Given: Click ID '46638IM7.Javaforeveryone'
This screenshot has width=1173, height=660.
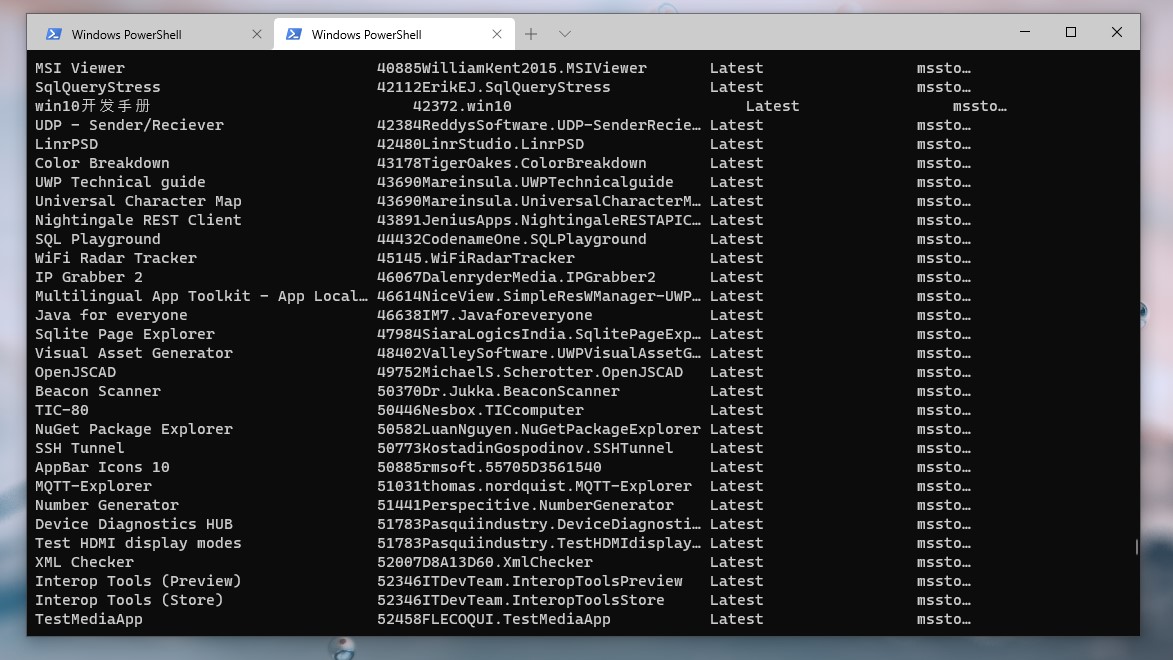Looking at the screenshot, I should [x=485, y=315].
